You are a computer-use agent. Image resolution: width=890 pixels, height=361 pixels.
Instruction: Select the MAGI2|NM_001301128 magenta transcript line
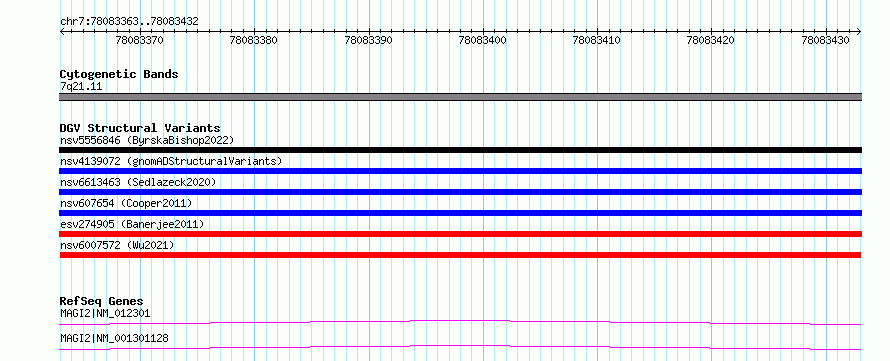[460, 347]
